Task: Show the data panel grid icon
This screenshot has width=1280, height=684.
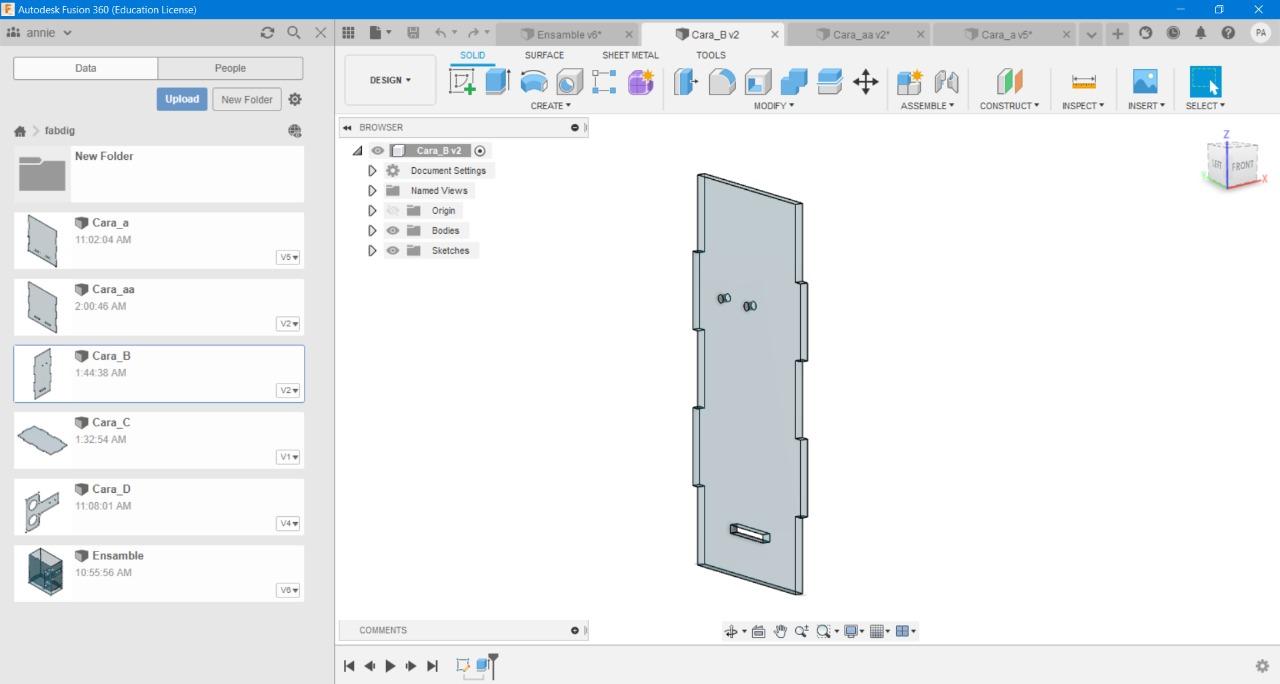Action: pyautogui.click(x=348, y=33)
